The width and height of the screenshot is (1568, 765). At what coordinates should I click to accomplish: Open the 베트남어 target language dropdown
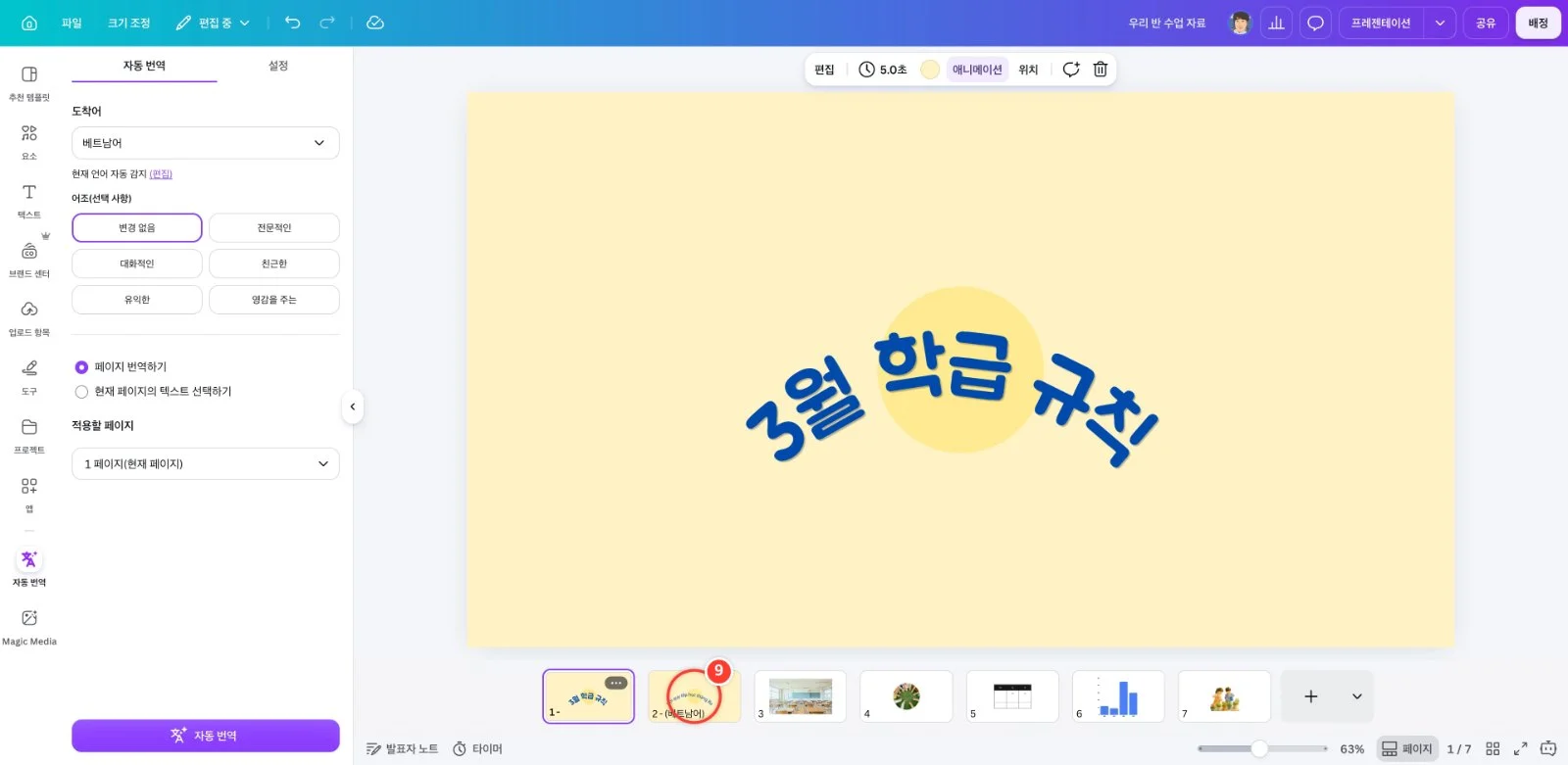tap(206, 143)
